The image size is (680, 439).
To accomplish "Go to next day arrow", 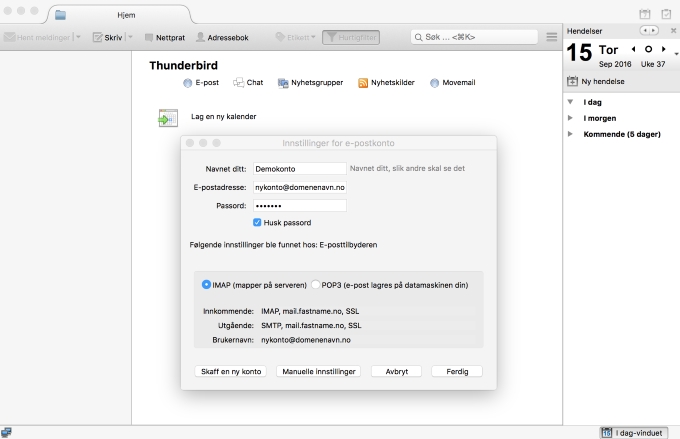I will coord(664,49).
